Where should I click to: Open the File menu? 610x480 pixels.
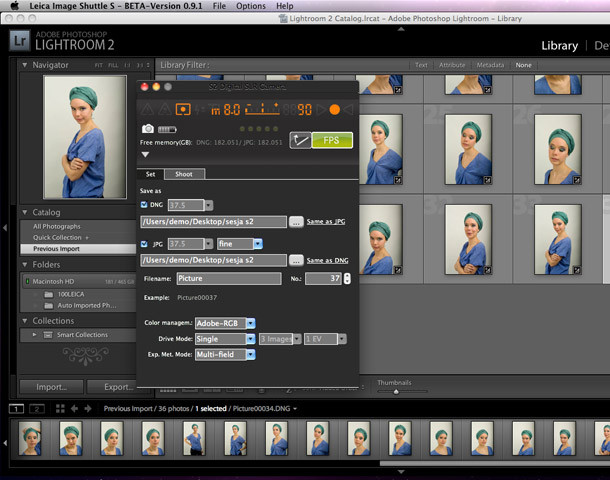pyautogui.click(x=219, y=6)
